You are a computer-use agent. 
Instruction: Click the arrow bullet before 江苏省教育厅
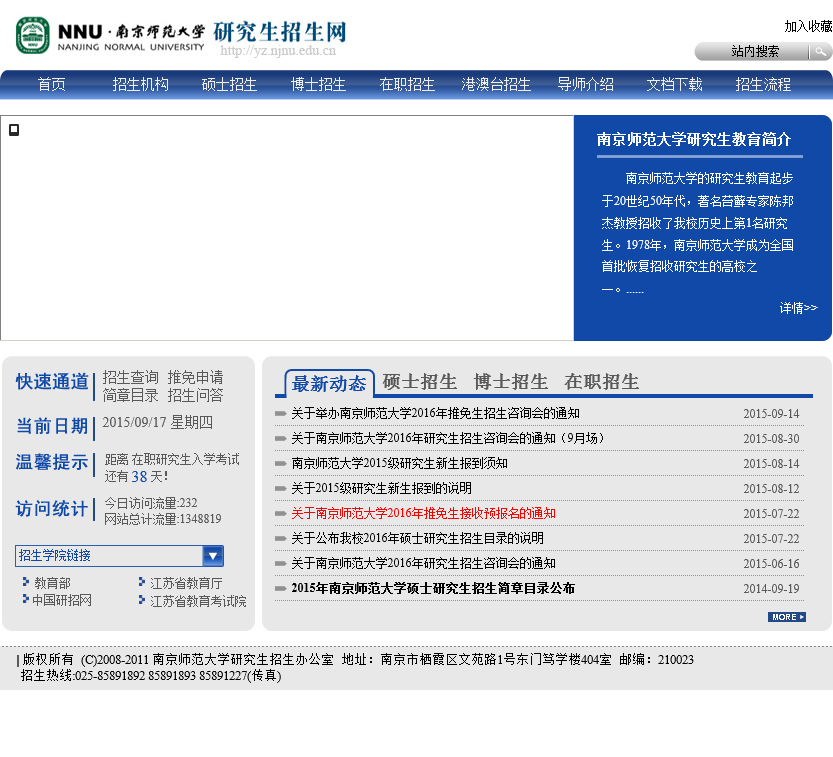tap(141, 582)
